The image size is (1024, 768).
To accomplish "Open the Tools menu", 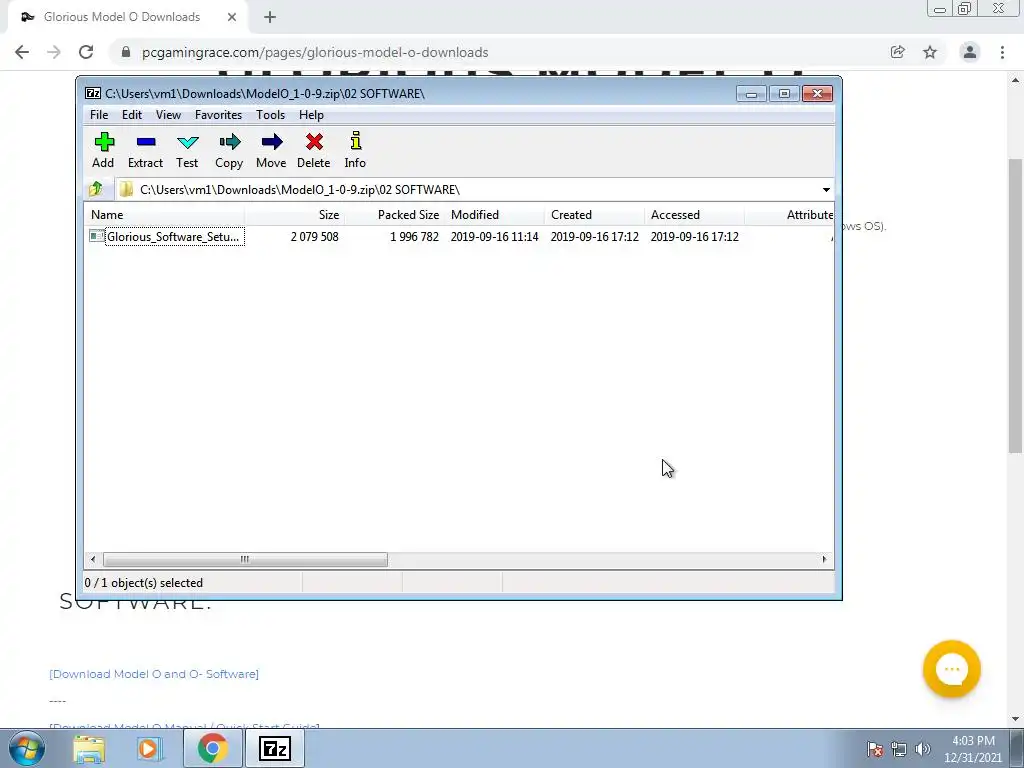I will click(x=270, y=115).
